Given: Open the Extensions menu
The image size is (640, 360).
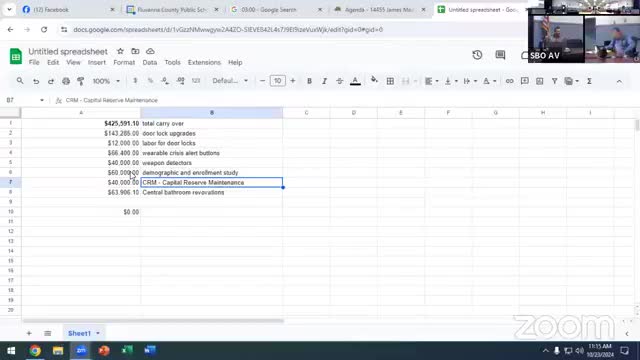Looking at the screenshot, I should 204,62.
